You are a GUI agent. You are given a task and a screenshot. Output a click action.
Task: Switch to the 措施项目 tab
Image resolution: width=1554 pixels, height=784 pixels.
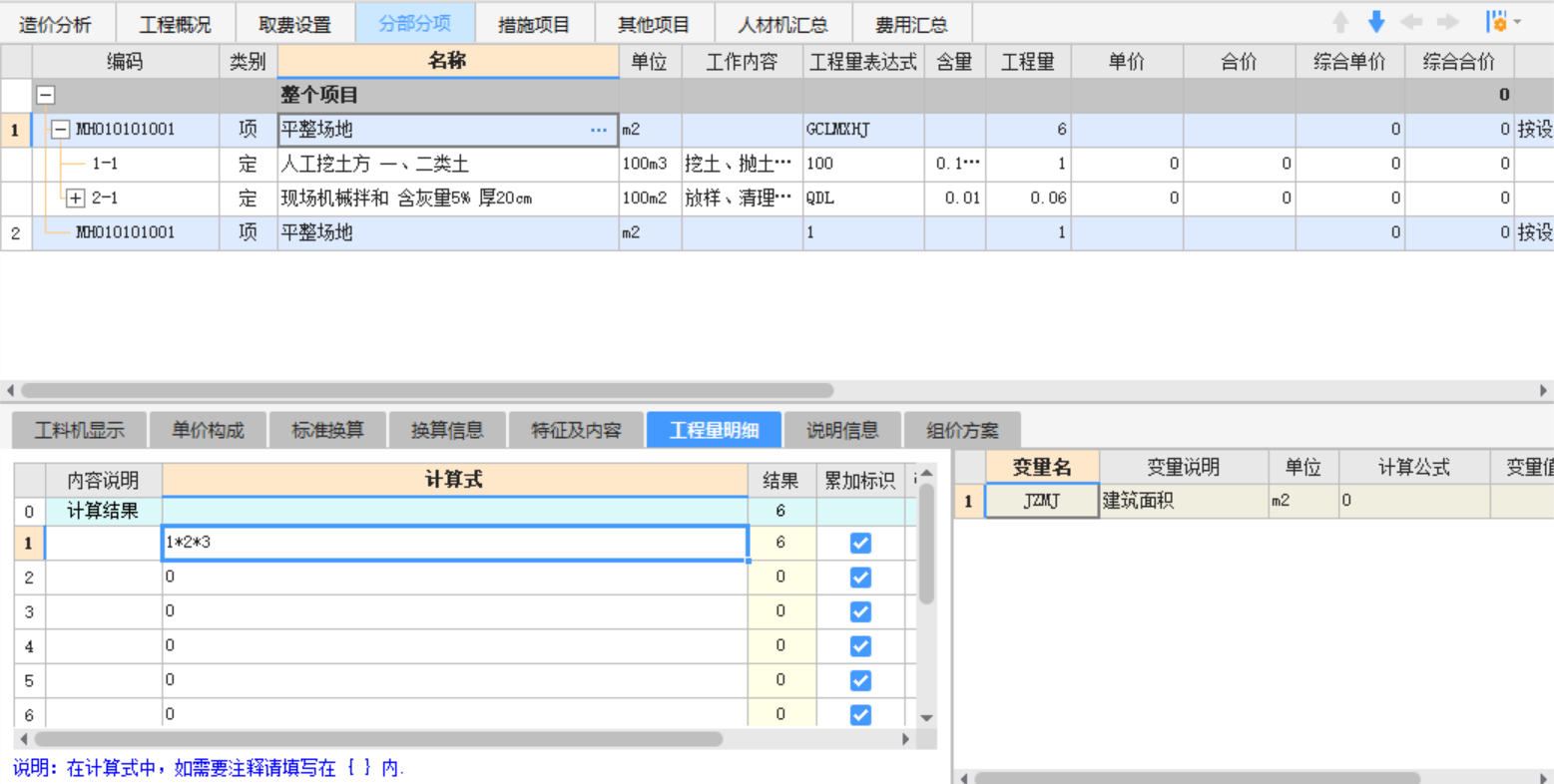534,24
